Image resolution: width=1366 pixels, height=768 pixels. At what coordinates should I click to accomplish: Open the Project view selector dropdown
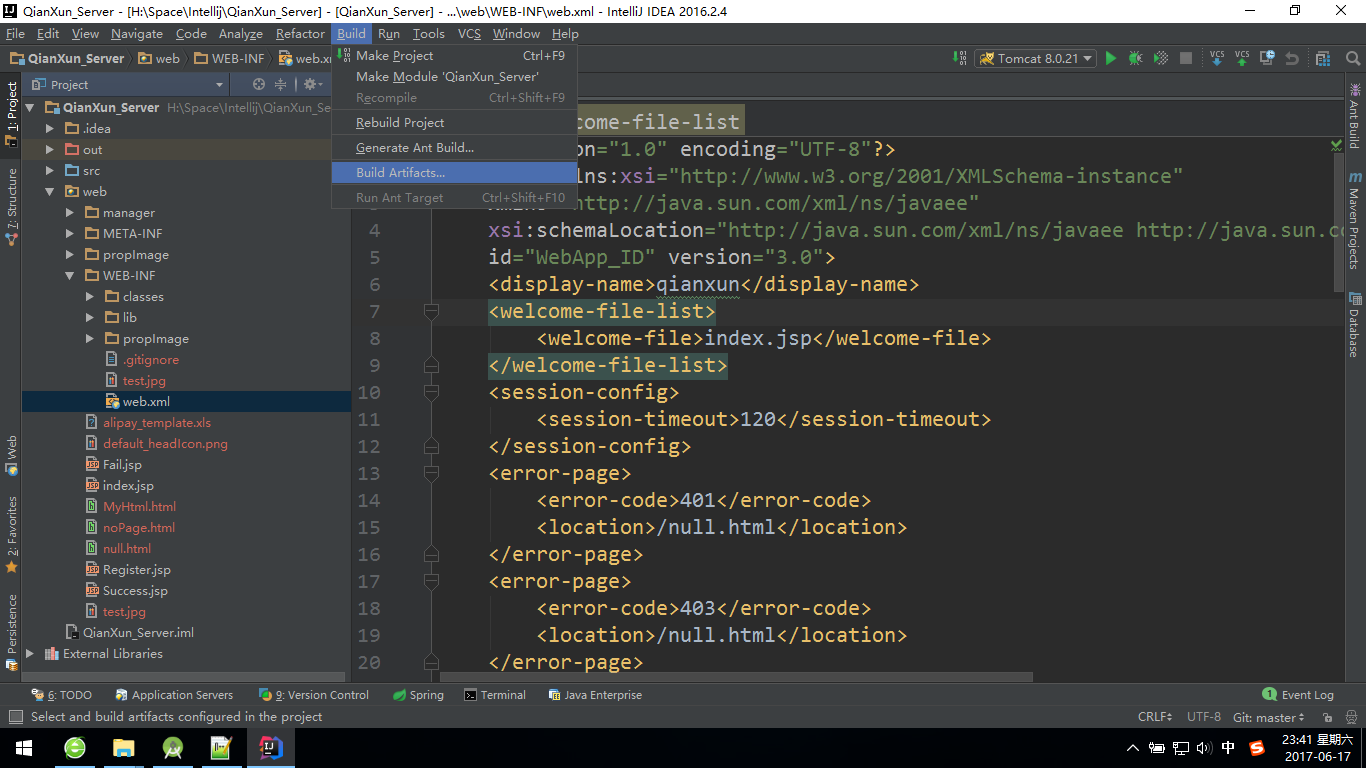point(128,85)
